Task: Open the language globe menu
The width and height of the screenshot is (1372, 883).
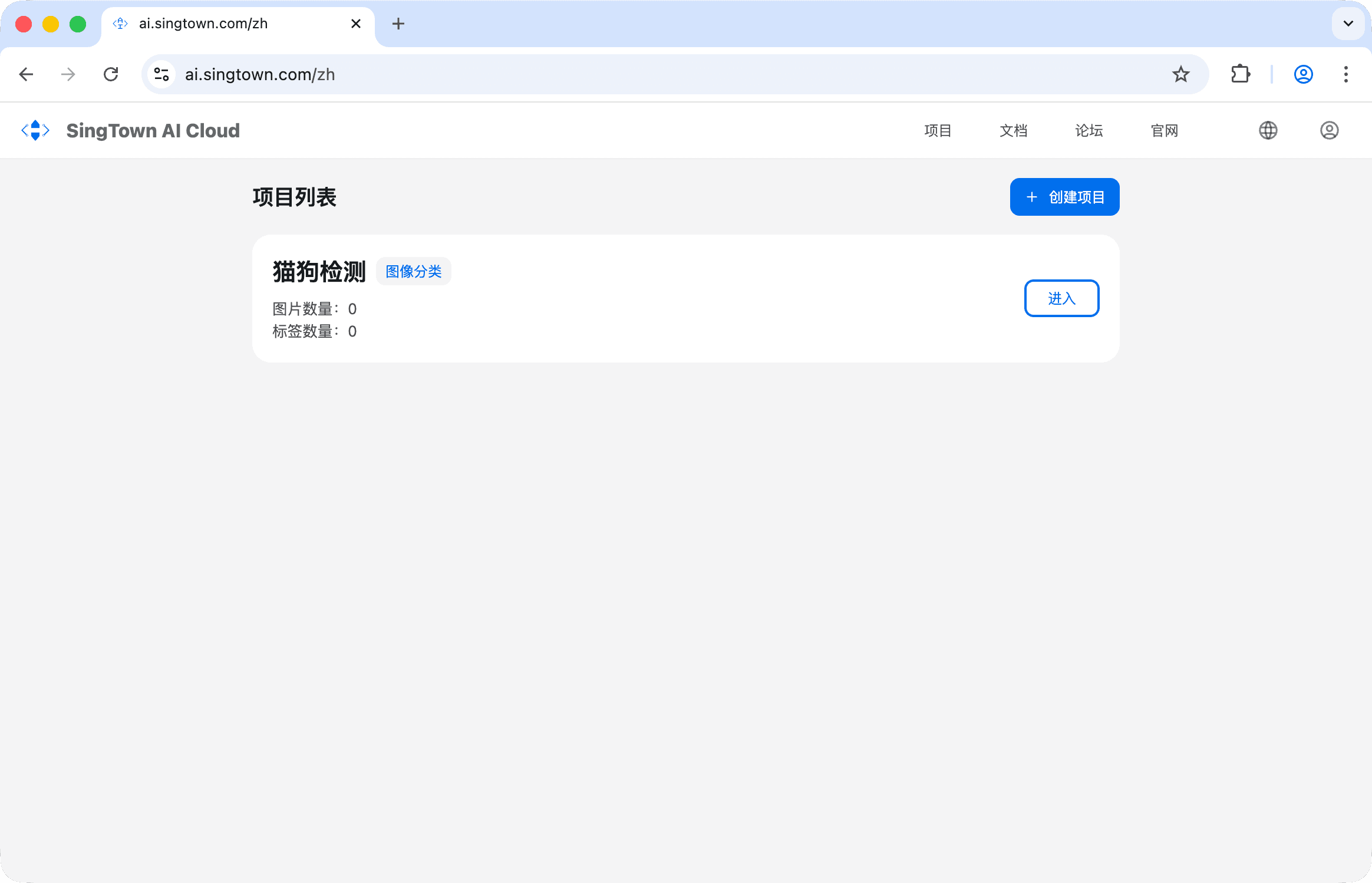Action: tap(1268, 130)
